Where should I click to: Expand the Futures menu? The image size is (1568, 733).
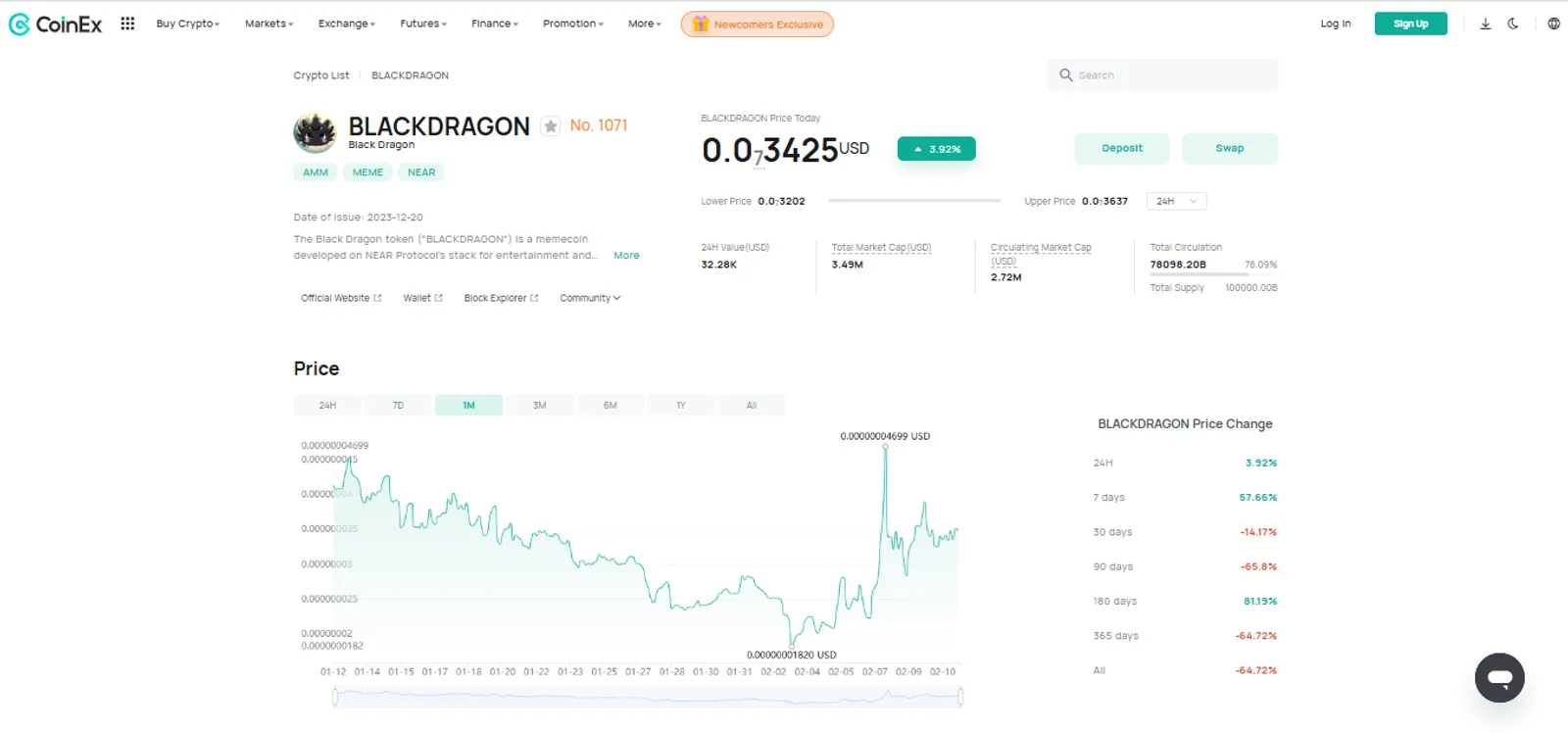pyautogui.click(x=423, y=24)
